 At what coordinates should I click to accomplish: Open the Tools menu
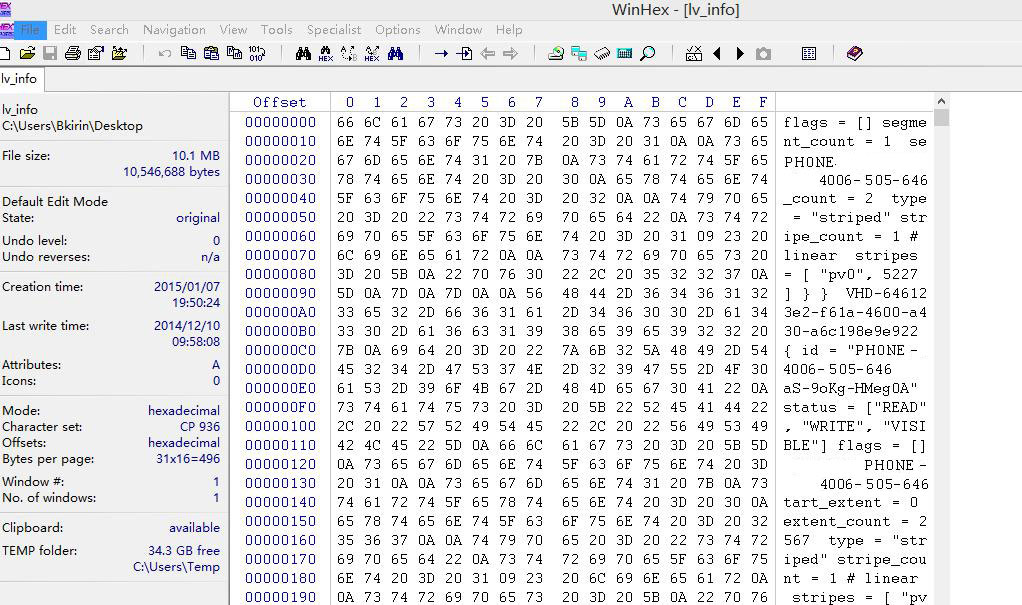tap(276, 29)
